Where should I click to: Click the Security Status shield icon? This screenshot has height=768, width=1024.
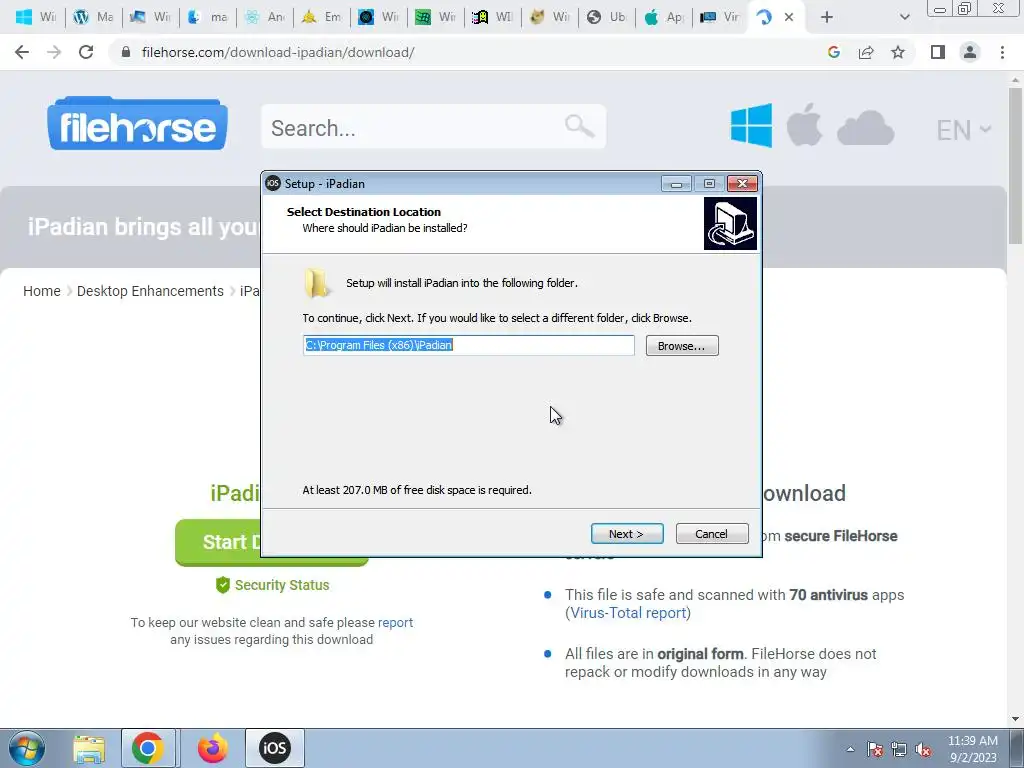(223, 584)
